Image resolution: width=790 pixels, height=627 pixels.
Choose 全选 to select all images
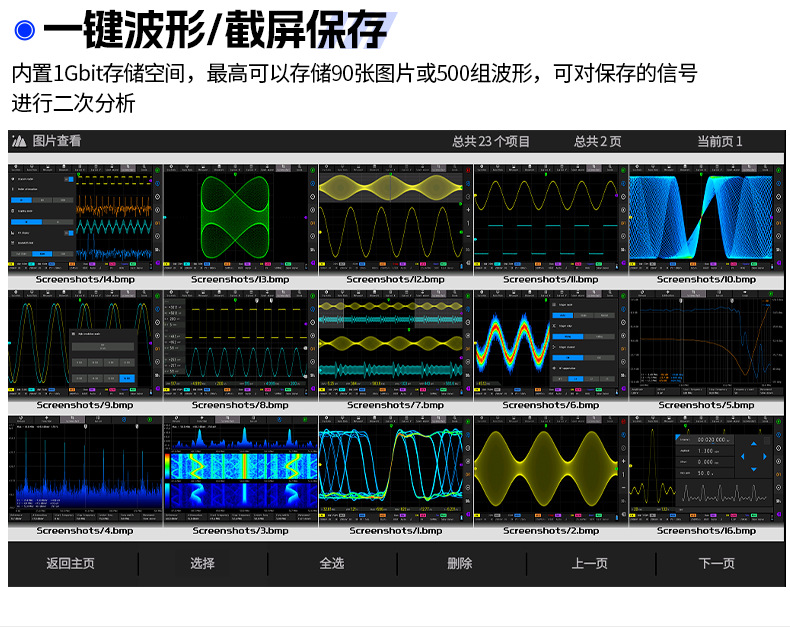332,563
